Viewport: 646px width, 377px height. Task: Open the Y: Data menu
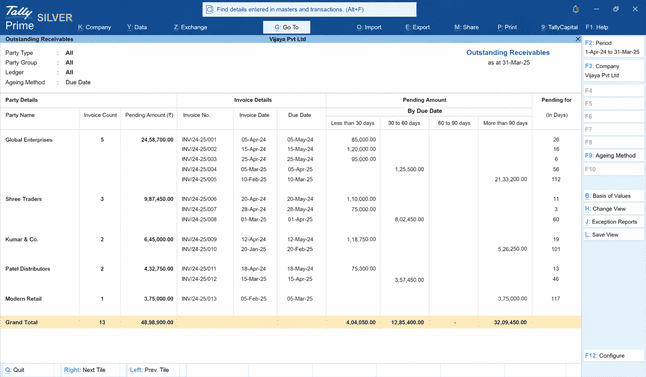tap(137, 27)
